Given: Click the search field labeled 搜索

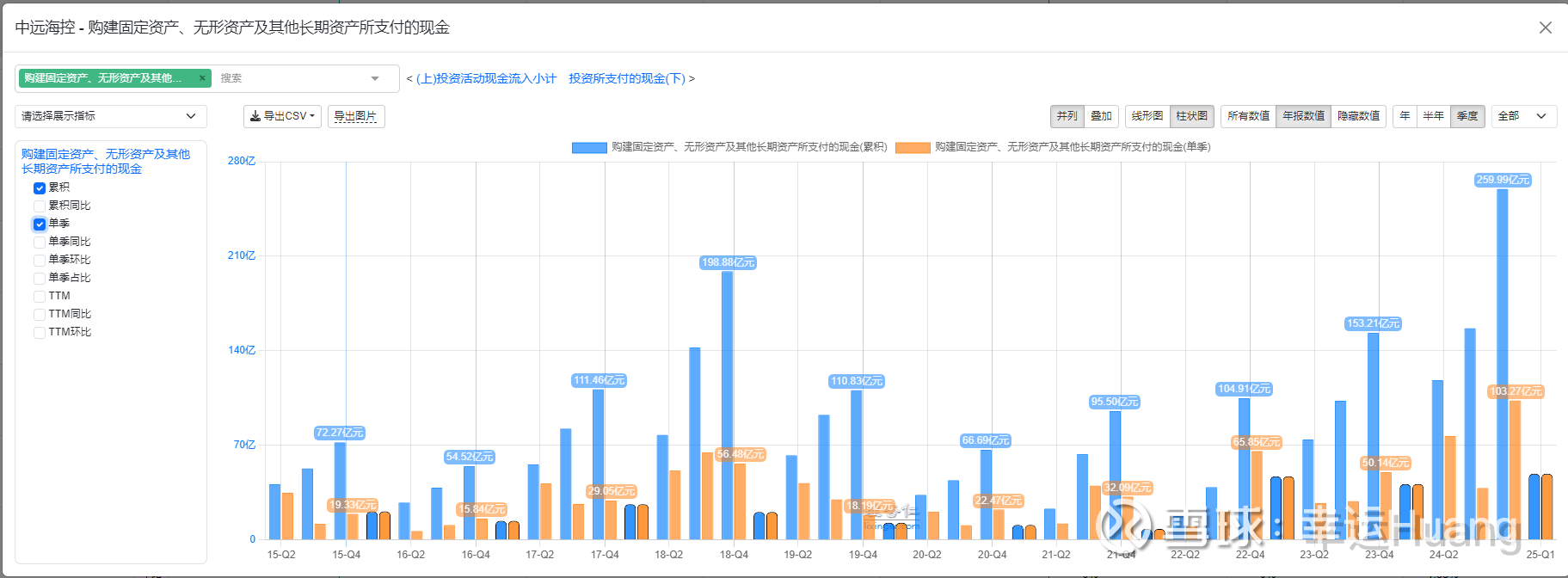Looking at the screenshot, I should click(x=290, y=78).
